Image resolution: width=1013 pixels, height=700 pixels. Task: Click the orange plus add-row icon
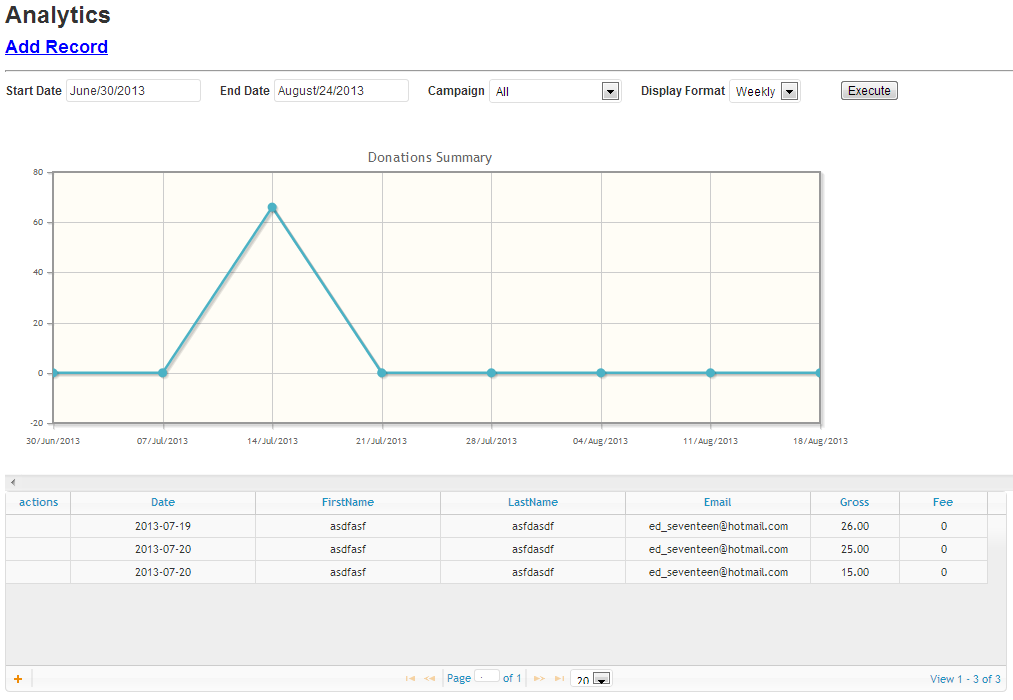pyautogui.click(x=18, y=679)
